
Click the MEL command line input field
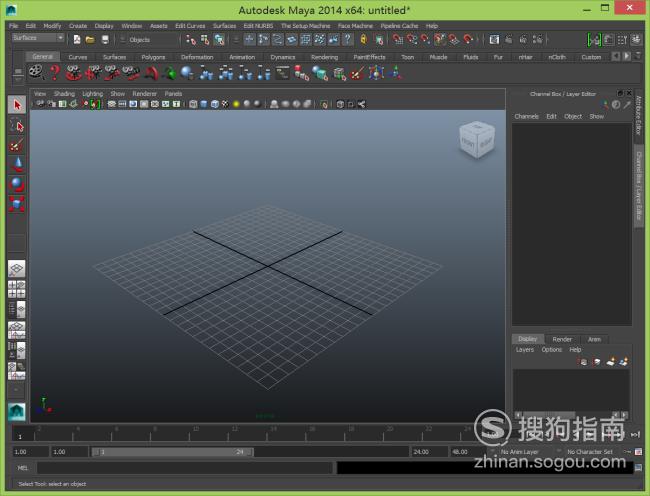pos(185,468)
